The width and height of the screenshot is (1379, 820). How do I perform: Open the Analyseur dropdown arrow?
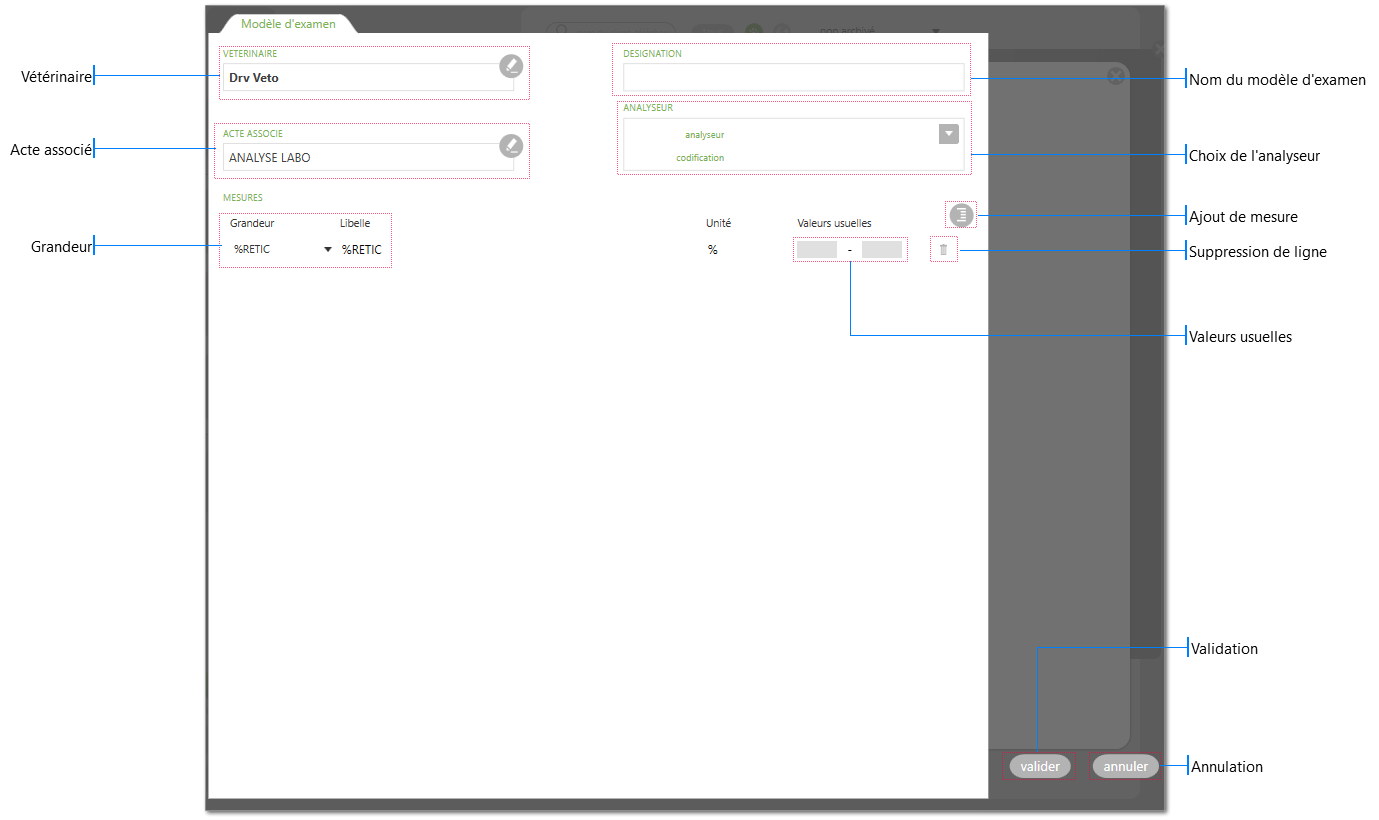point(949,134)
